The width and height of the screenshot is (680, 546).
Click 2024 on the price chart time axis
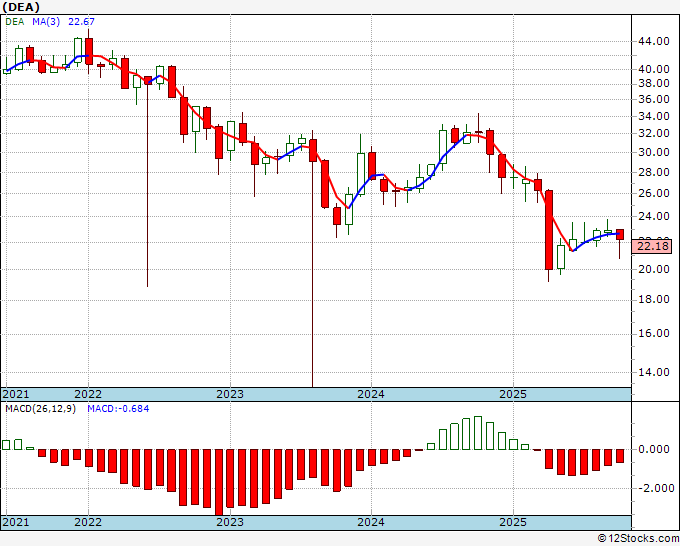[371, 394]
